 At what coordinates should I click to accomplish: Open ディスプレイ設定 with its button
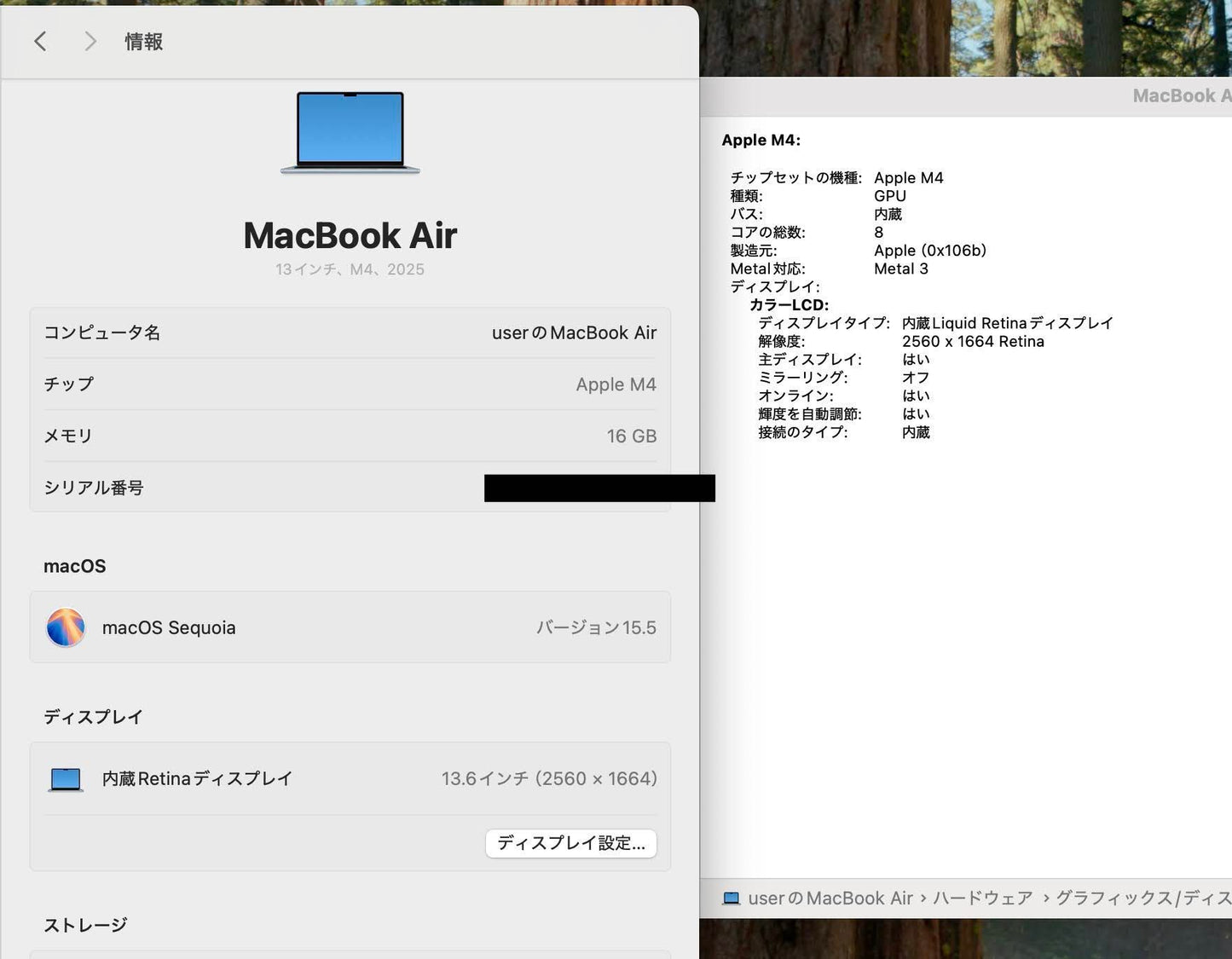click(x=570, y=843)
